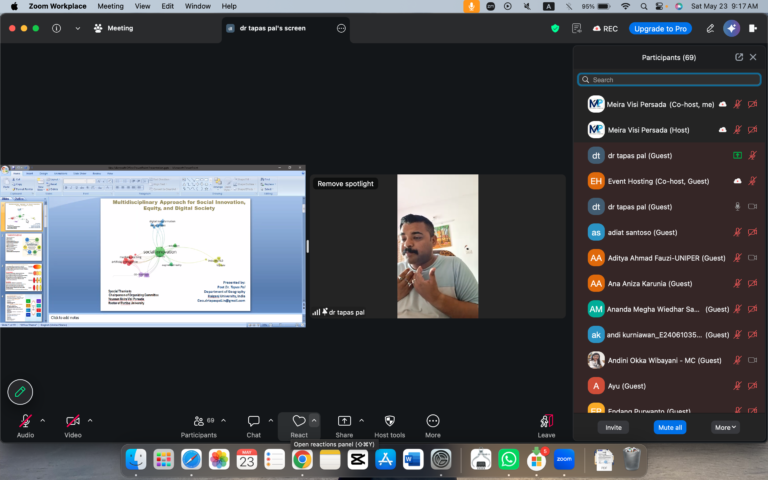This screenshot has height=480, width=768.
Task: Click the green annotate pencil circle button
Action: click(x=20, y=392)
